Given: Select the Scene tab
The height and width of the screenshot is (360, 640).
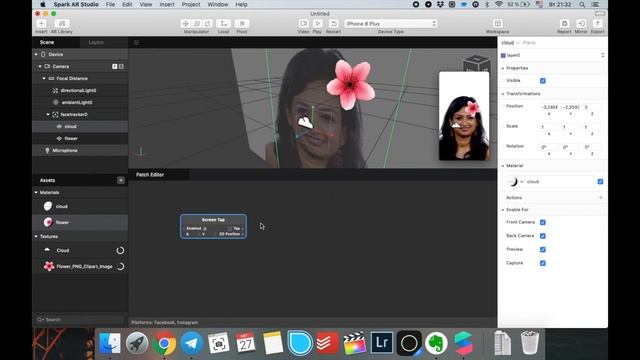Looking at the screenshot, I should (x=47, y=42).
